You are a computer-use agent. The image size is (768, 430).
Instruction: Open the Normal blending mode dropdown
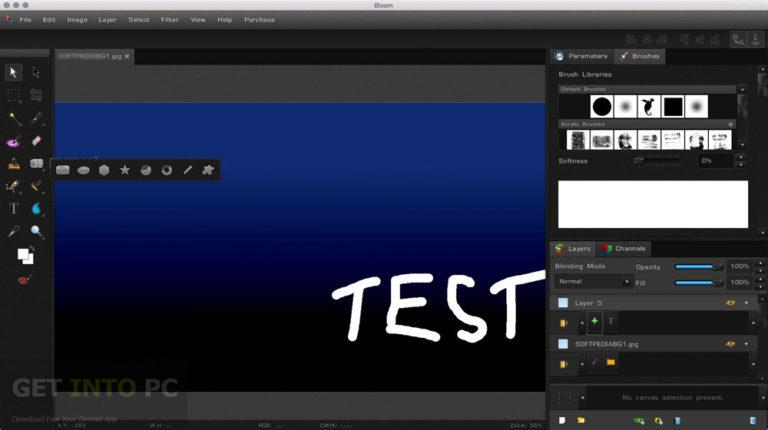(x=594, y=282)
